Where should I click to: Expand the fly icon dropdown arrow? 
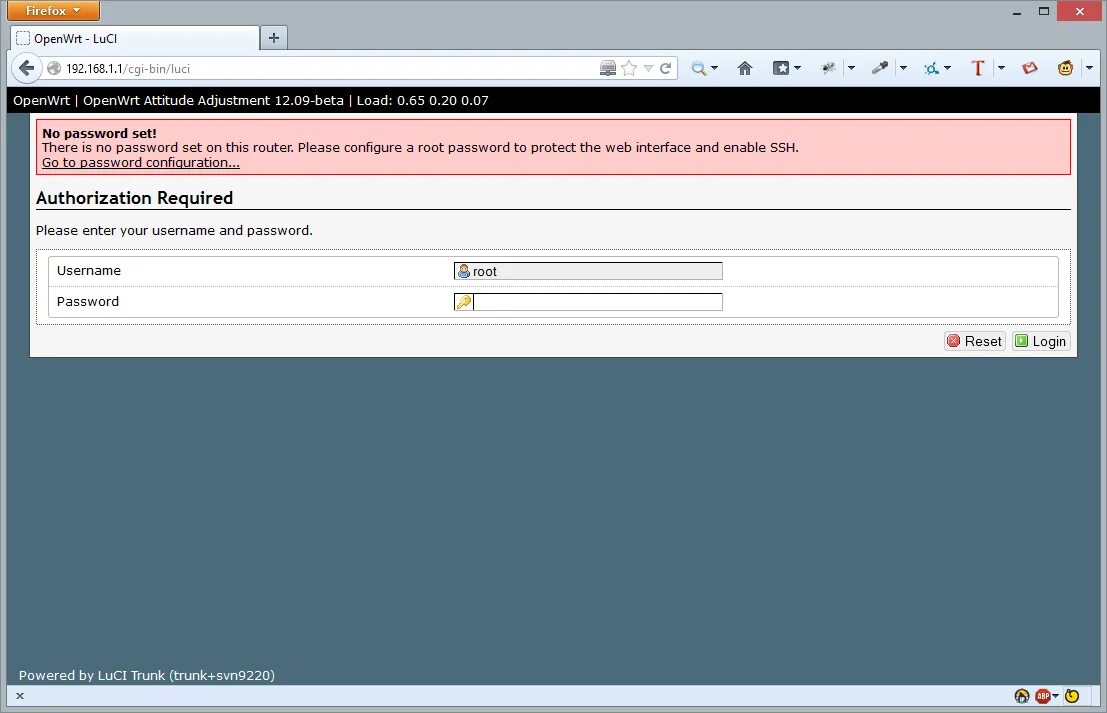pos(851,68)
